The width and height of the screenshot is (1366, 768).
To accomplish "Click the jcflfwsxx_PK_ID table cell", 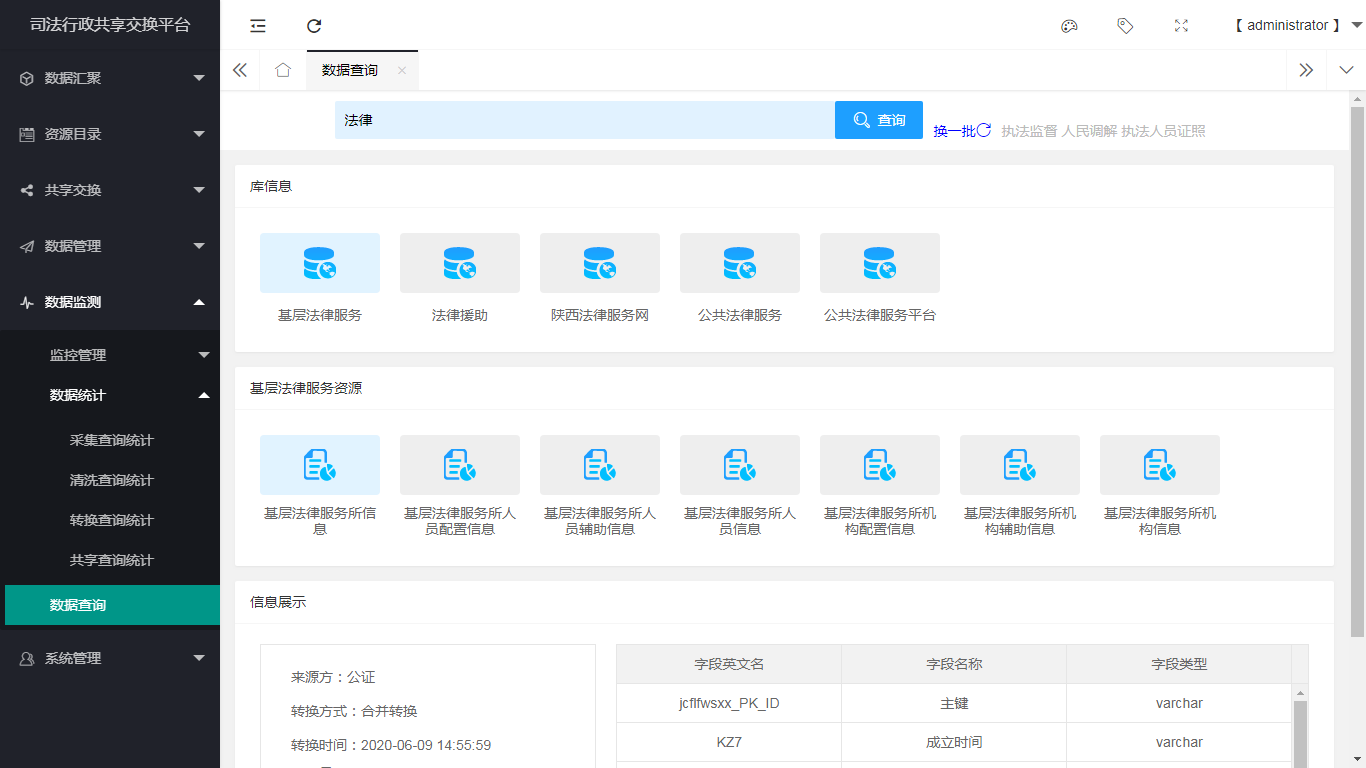I will coord(729,703).
